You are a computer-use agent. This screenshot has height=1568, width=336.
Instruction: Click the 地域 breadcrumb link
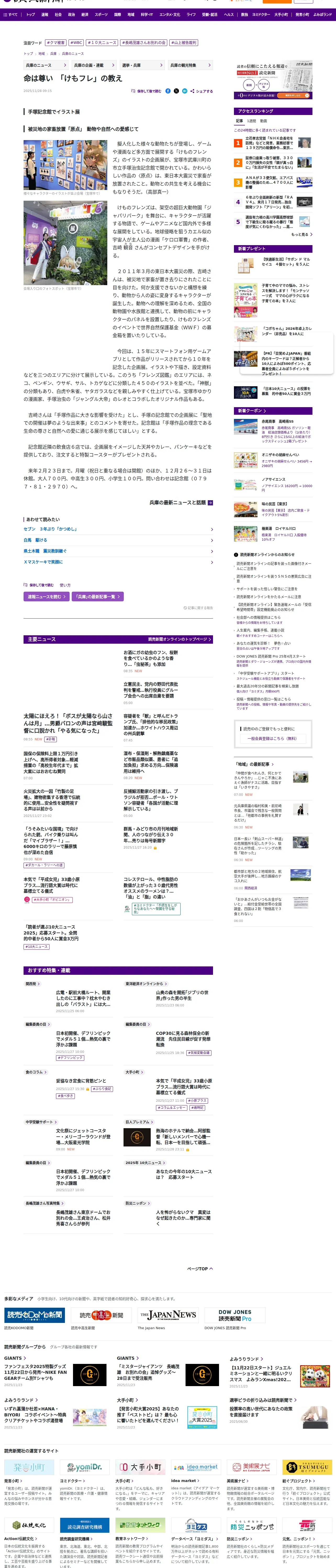[x=41, y=54]
